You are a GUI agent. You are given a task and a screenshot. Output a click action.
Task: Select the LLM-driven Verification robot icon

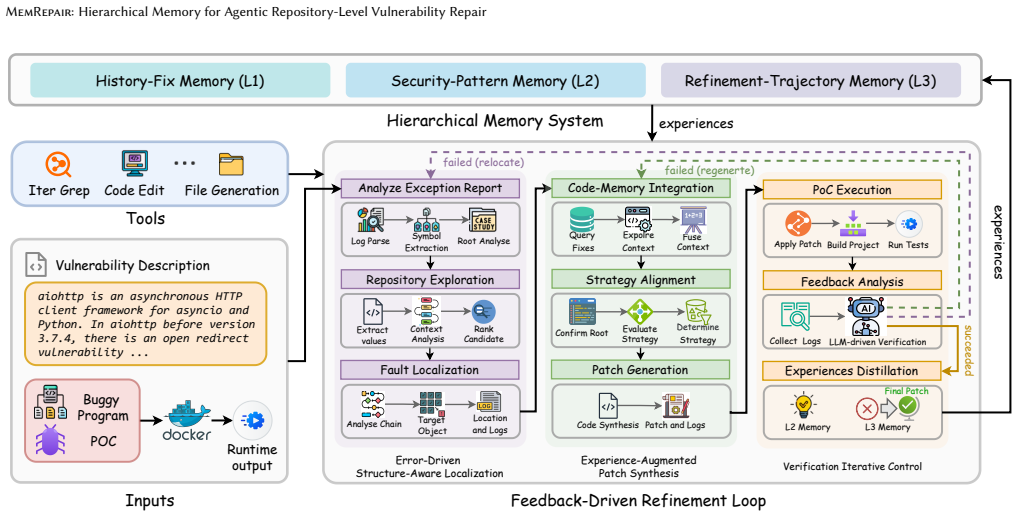pos(867,316)
